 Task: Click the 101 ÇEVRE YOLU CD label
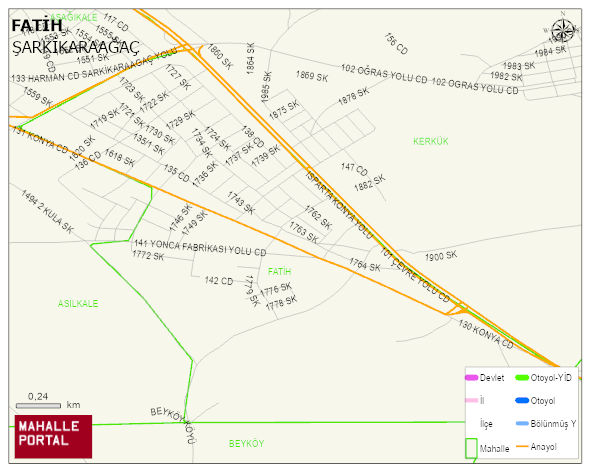coord(415,275)
